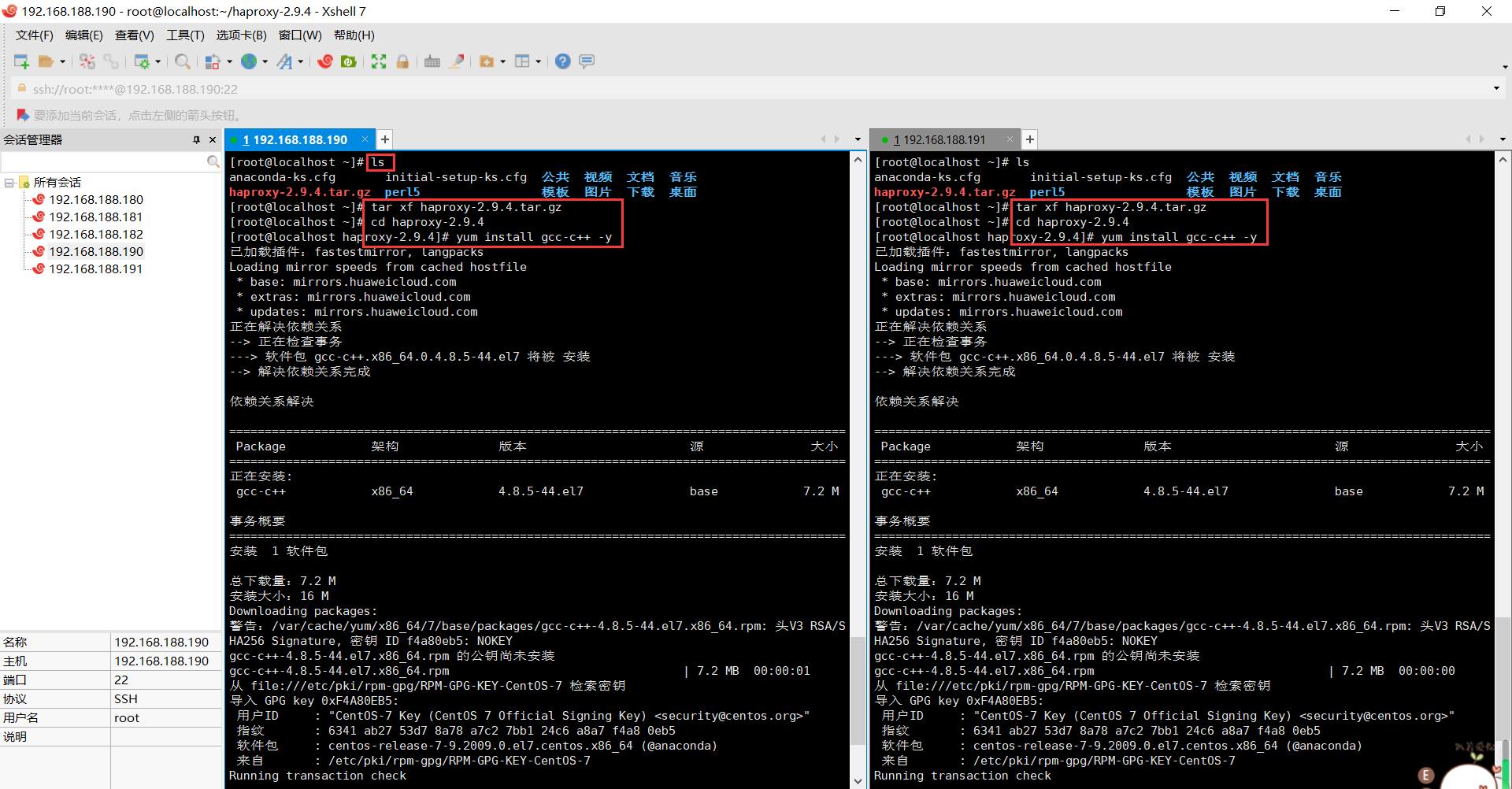Click left terminal scrollbar up arrow
1512x789 pixels.
coord(858,160)
